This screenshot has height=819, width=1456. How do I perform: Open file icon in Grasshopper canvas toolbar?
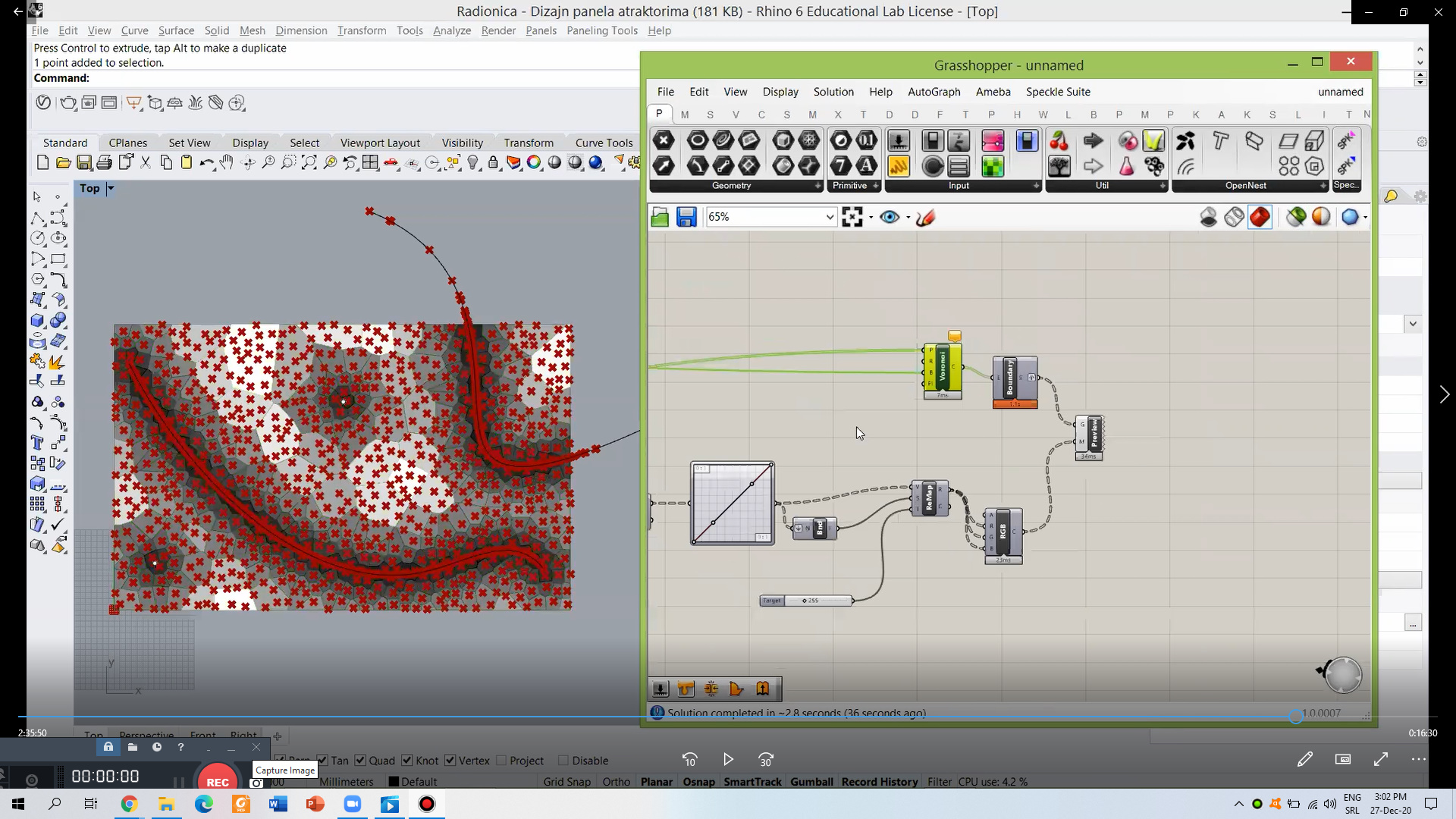click(660, 218)
